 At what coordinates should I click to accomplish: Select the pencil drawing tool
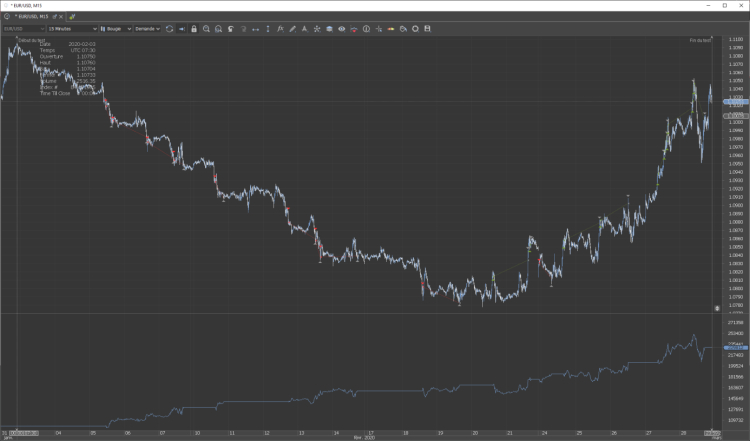tap(292, 29)
